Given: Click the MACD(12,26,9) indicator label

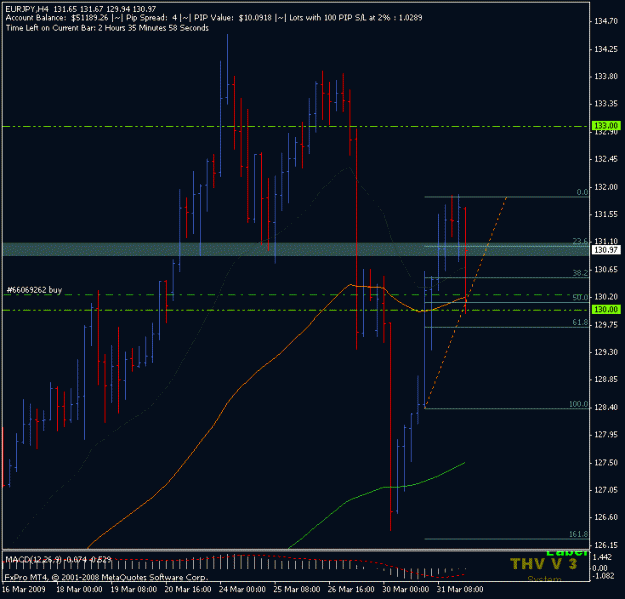Looking at the screenshot, I should point(33,560).
